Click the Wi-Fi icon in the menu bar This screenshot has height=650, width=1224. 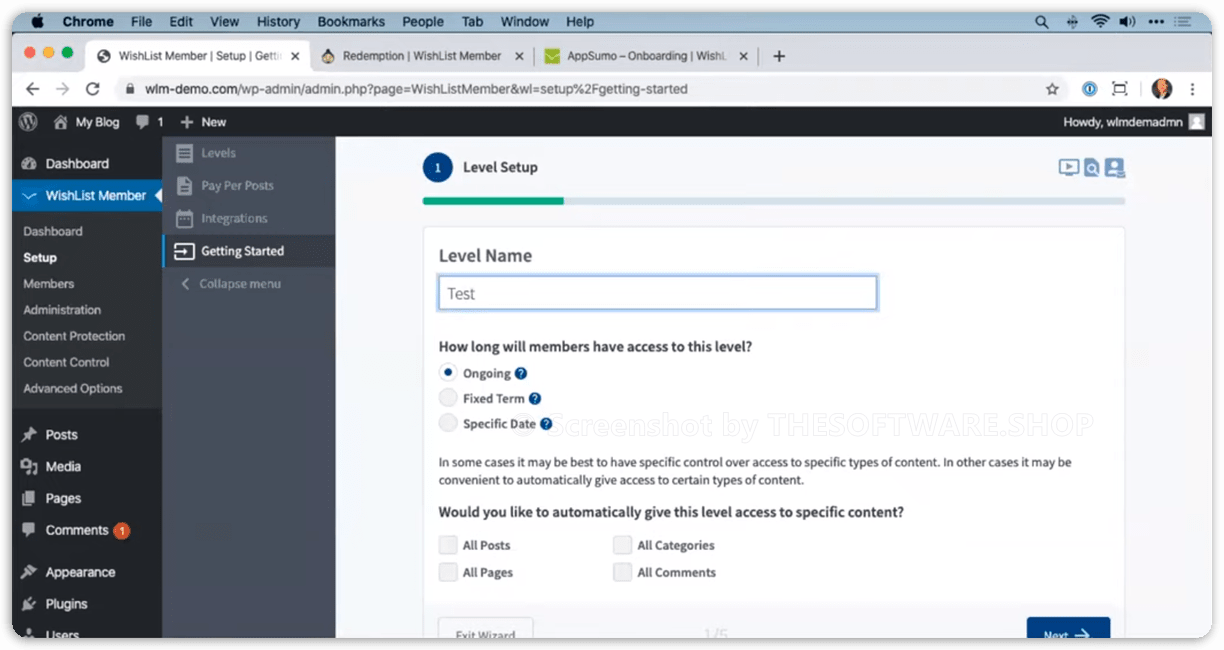pyautogui.click(x=1101, y=22)
